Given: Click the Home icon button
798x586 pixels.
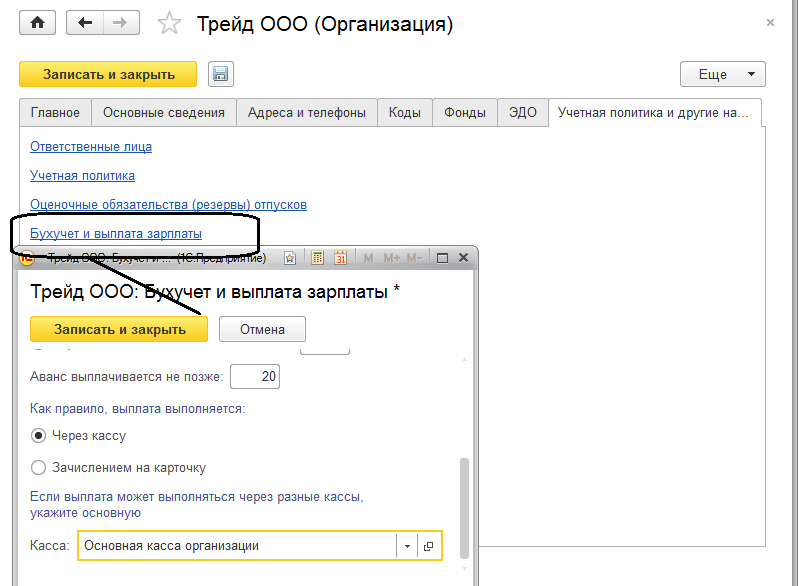Looking at the screenshot, I should tap(38, 24).
